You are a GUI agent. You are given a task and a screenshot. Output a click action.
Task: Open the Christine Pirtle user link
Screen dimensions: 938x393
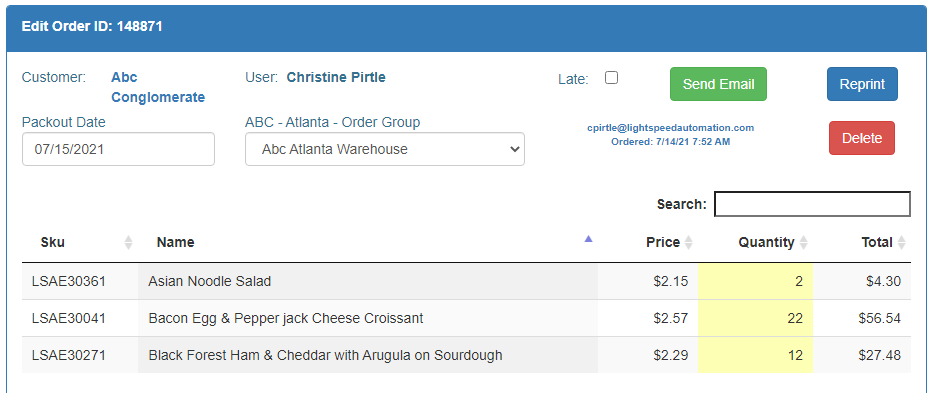pos(336,77)
